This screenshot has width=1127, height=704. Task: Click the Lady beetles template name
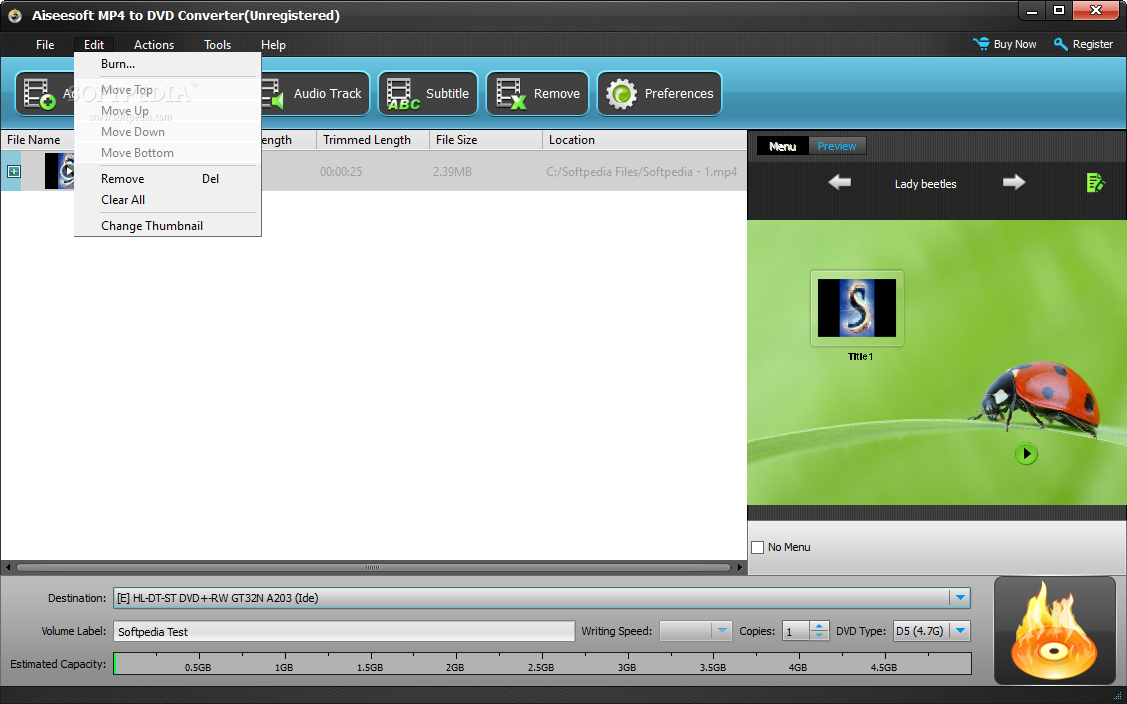(925, 184)
